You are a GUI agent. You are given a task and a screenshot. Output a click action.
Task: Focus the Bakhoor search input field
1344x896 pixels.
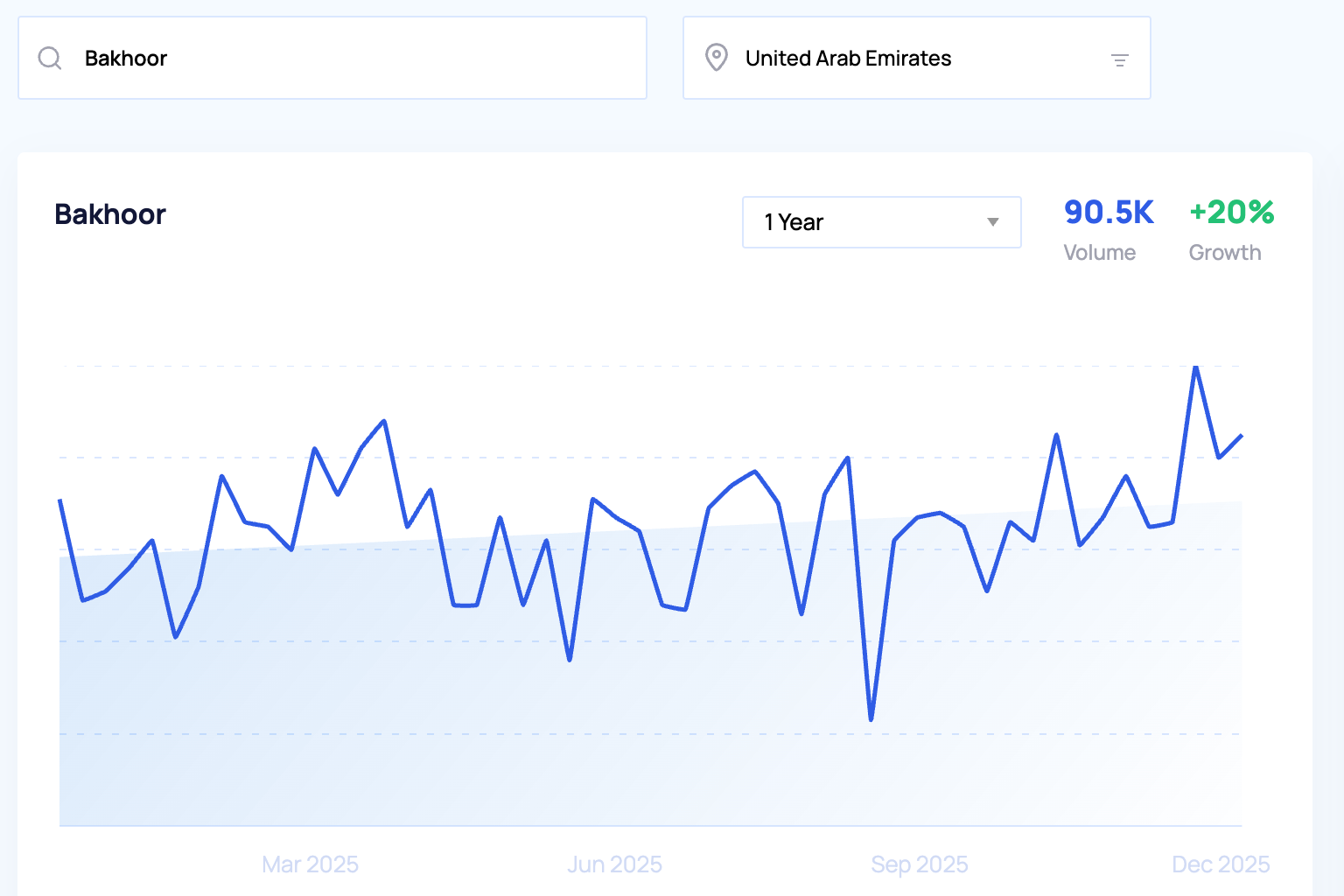tap(350, 59)
